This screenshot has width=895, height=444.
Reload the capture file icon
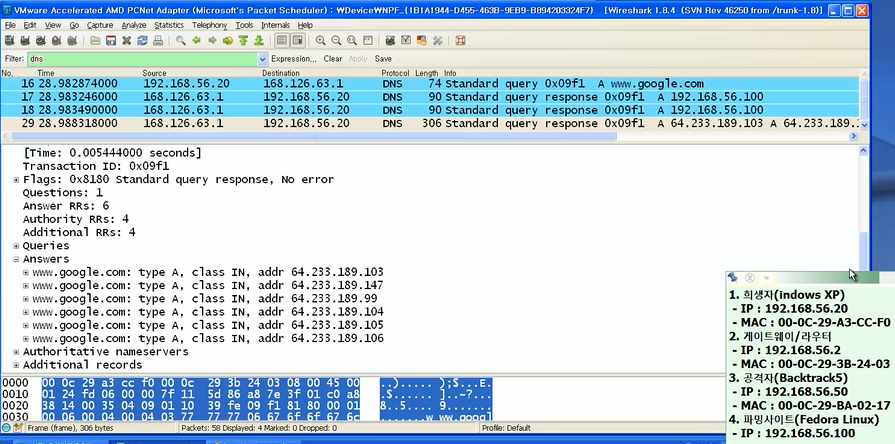[x=142, y=41]
